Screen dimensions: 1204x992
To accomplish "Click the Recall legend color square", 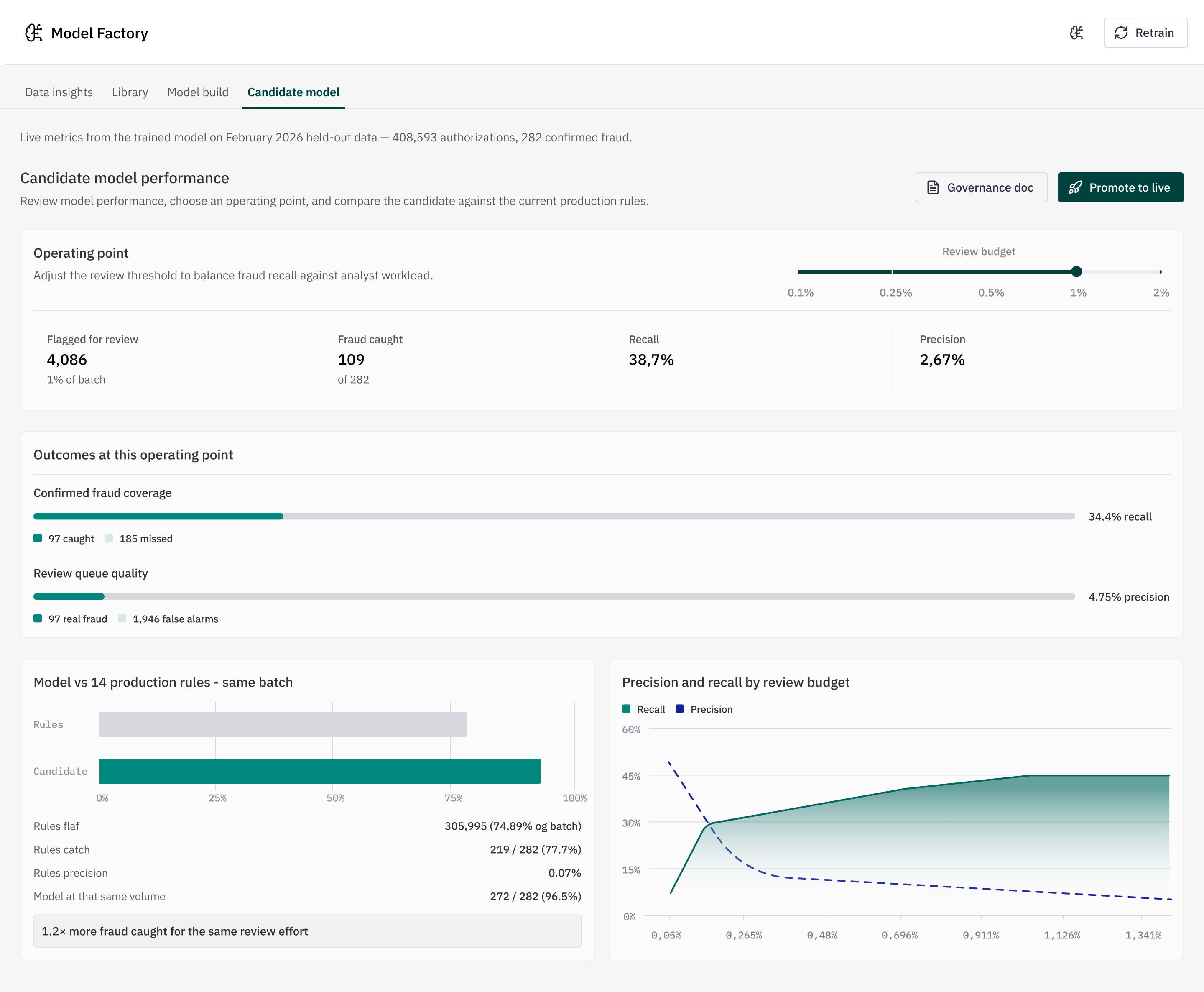I will [x=627, y=708].
